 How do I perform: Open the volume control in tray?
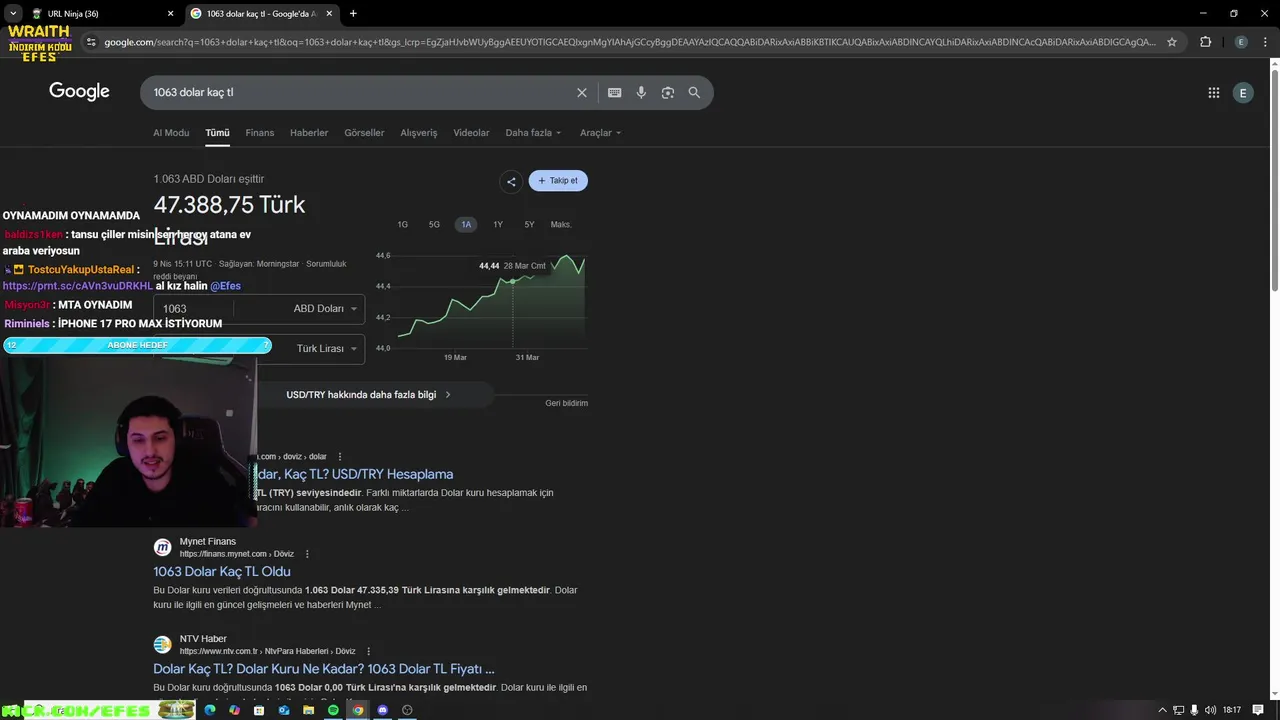pyautogui.click(x=1211, y=710)
